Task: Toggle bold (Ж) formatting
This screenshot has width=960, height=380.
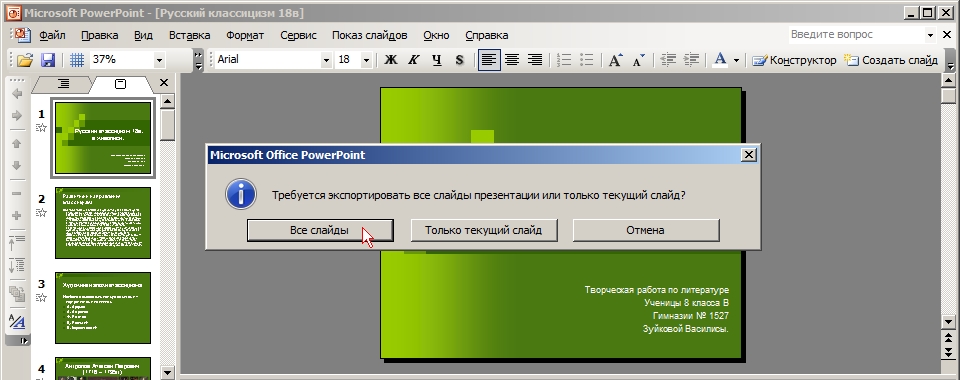Action: click(x=390, y=60)
